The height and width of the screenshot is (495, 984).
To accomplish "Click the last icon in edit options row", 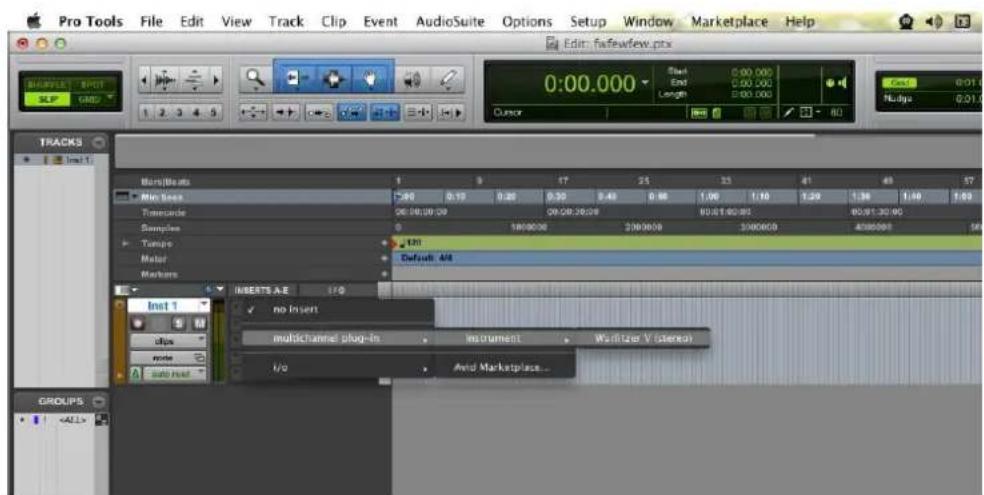I will point(449,113).
